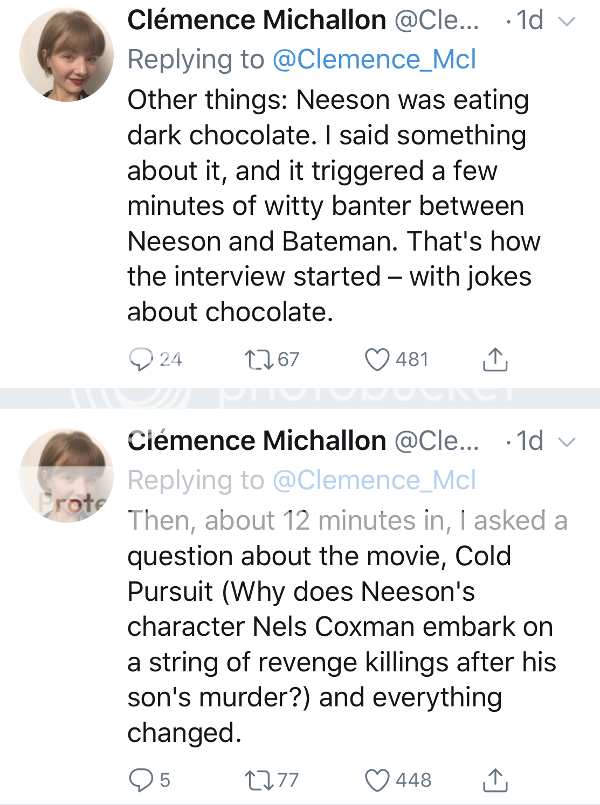Retweet the dark chocolate tweet
This screenshot has width=600, height=805.
(258, 359)
